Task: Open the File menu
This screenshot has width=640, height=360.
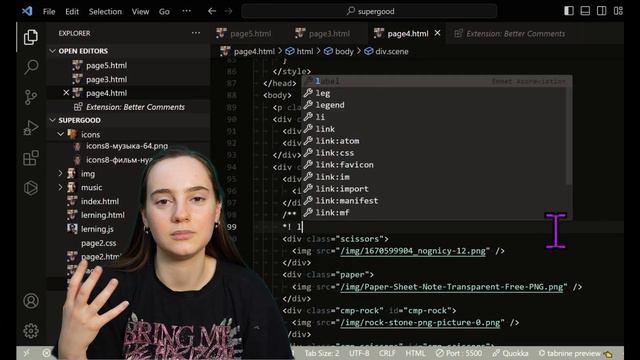Action: [49, 11]
